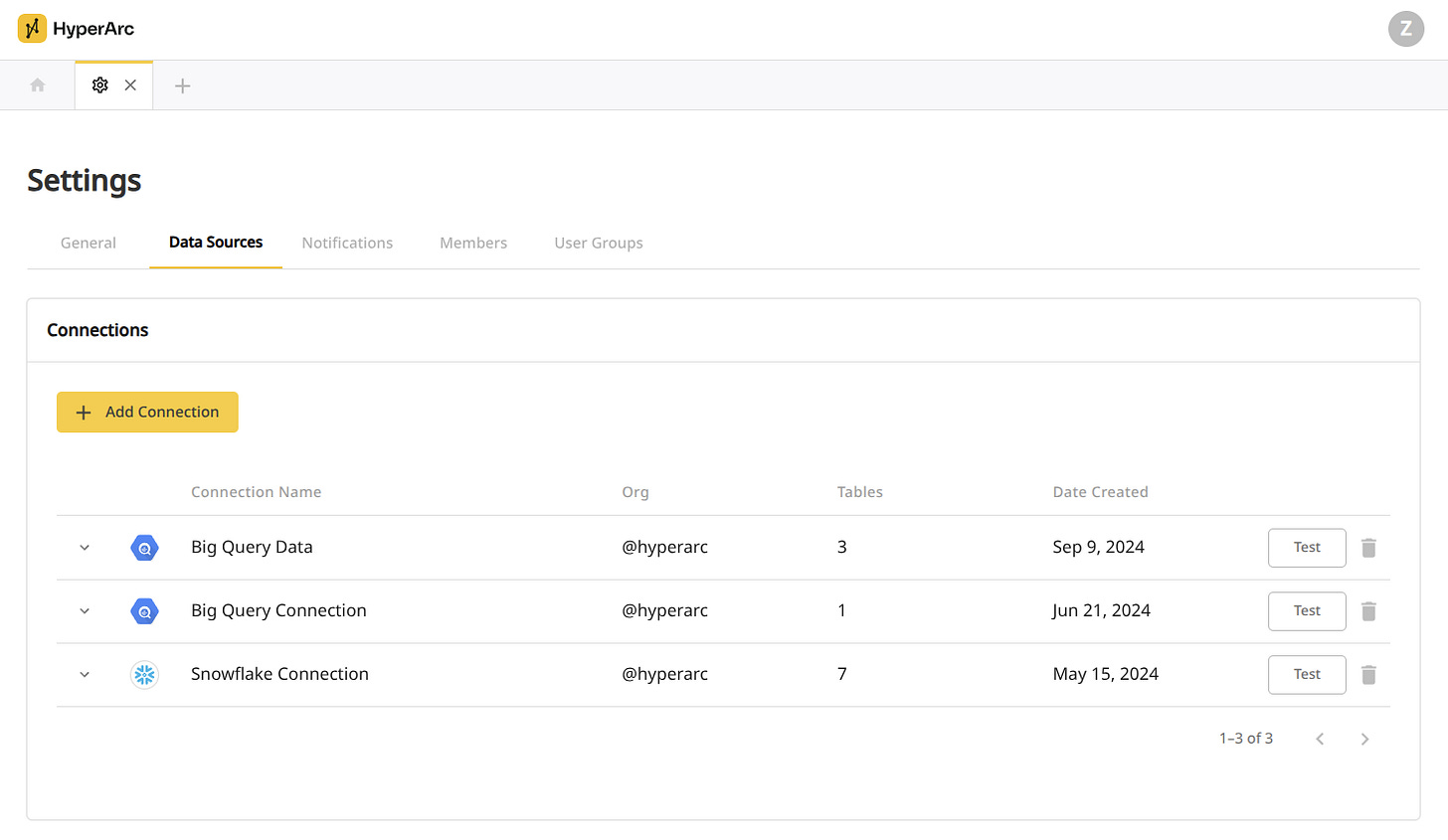Image resolution: width=1448 pixels, height=840 pixels.
Task: Open the home tab icon
Action: click(x=38, y=85)
